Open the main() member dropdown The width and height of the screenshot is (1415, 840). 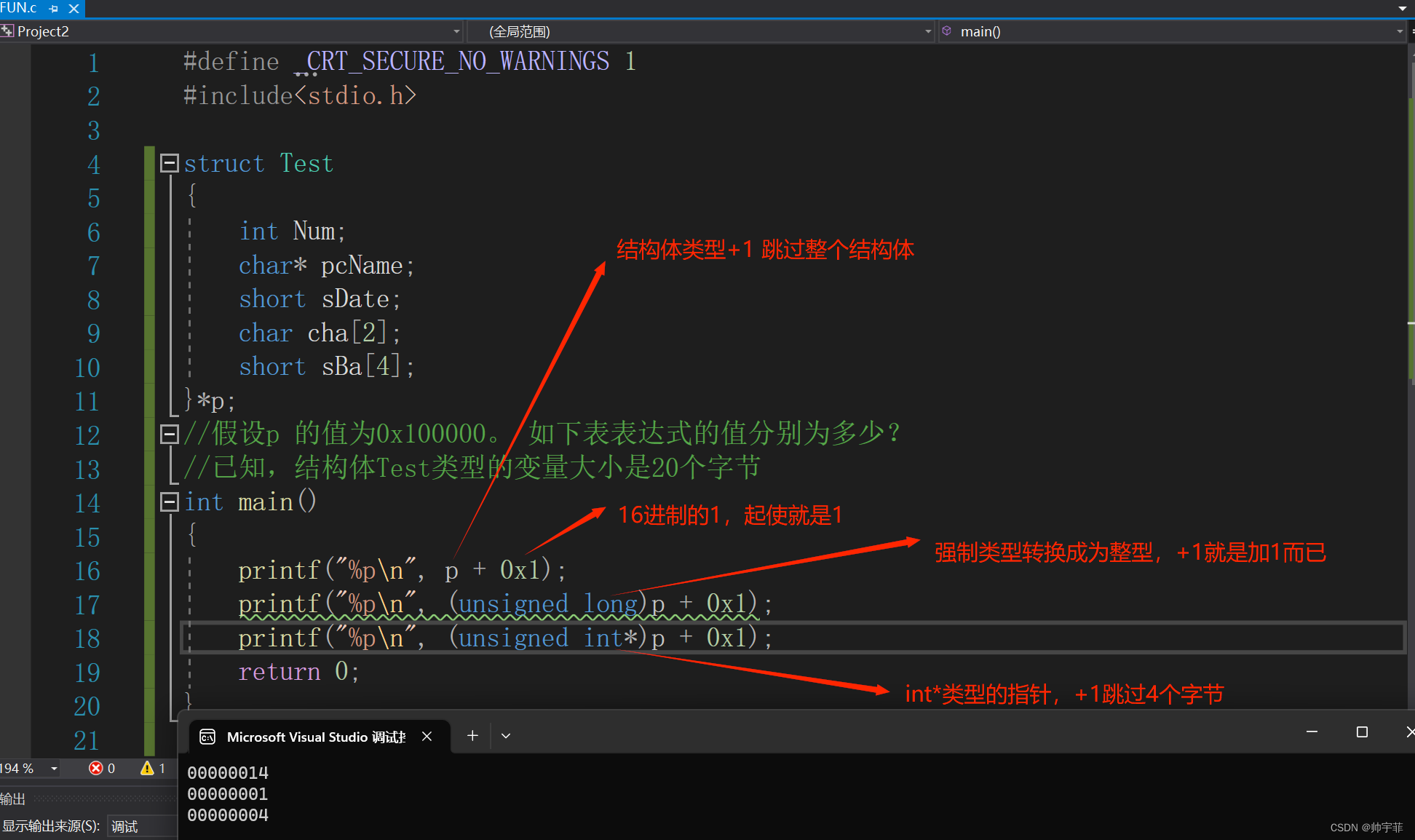[1400, 31]
